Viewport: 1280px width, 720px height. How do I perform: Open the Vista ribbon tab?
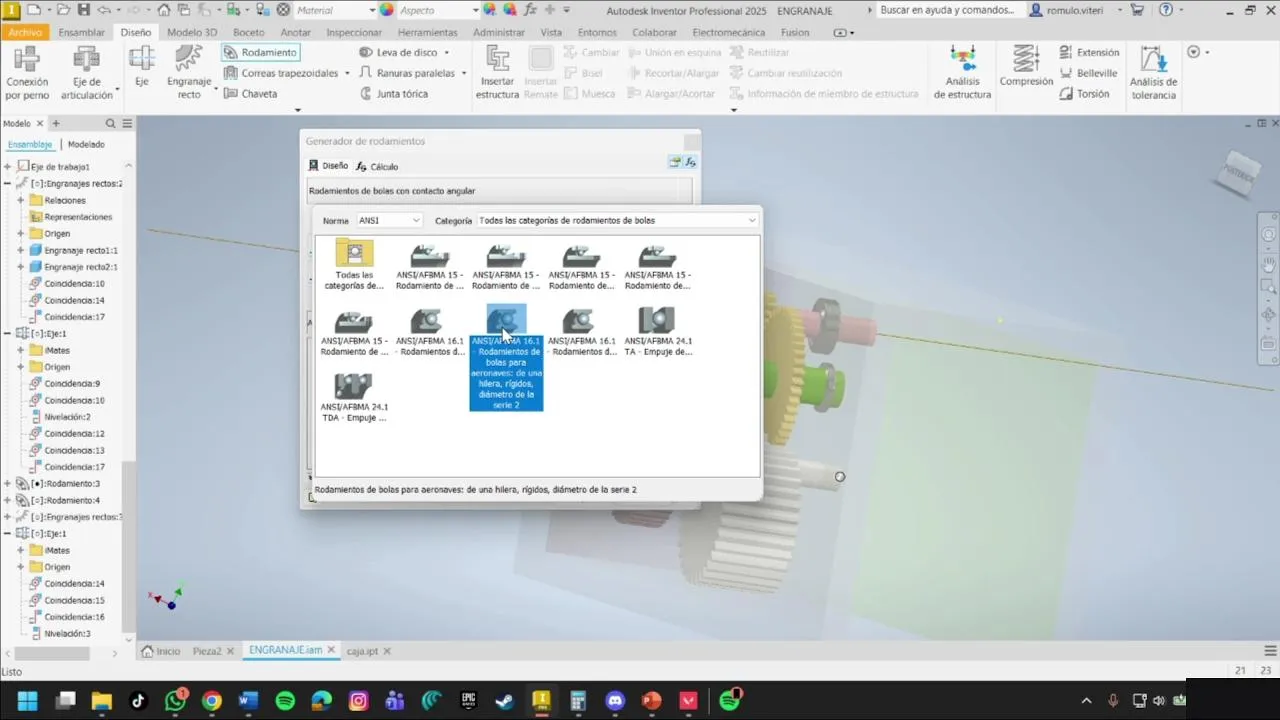[x=551, y=32]
